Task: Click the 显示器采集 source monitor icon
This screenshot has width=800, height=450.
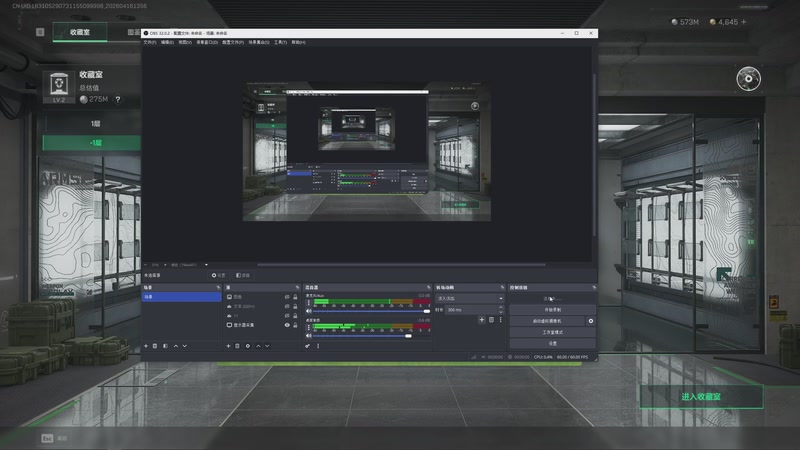Action: pyautogui.click(x=229, y=324)
